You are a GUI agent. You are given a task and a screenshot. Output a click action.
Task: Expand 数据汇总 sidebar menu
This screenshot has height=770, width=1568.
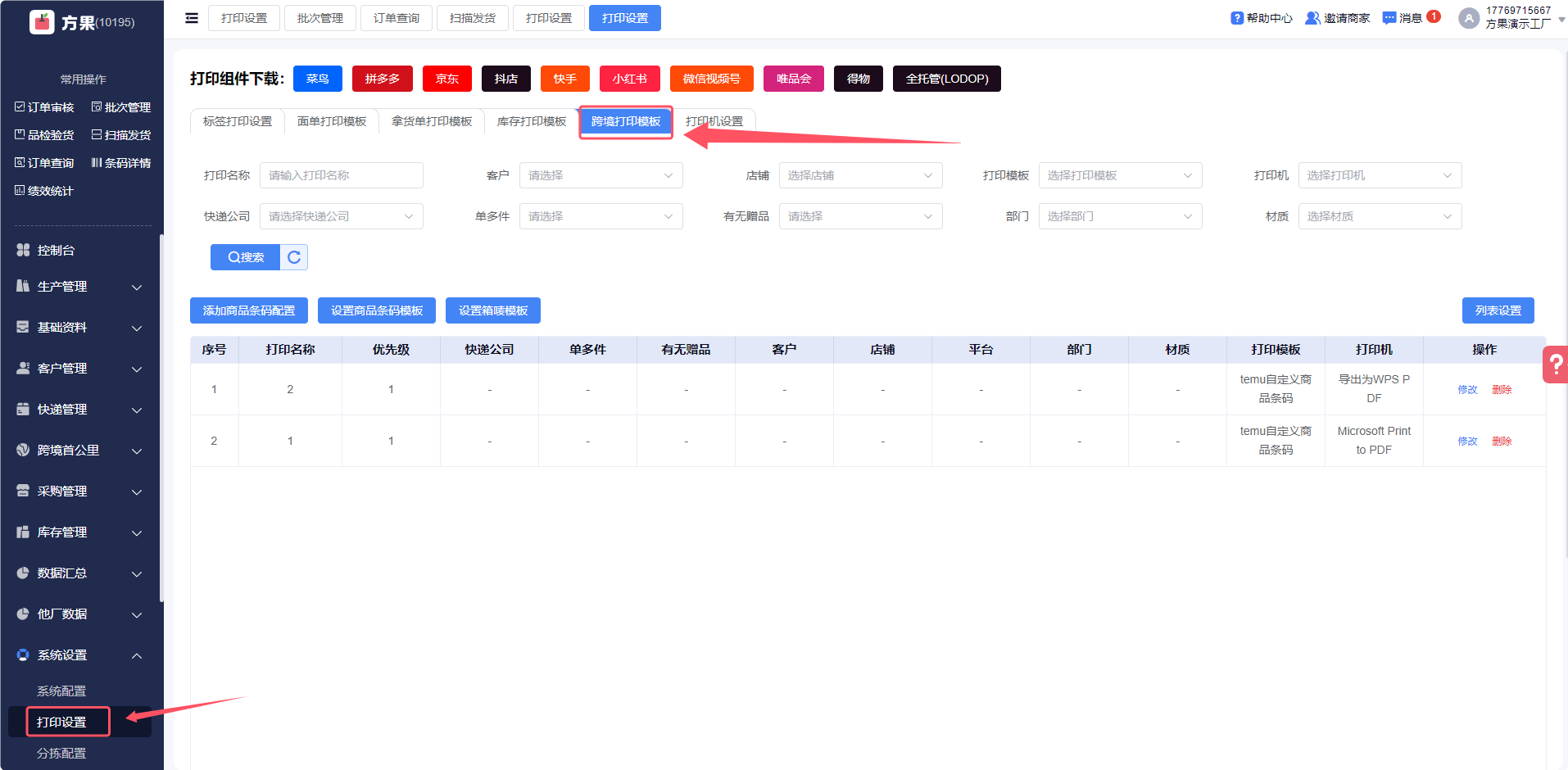[80, 573]
